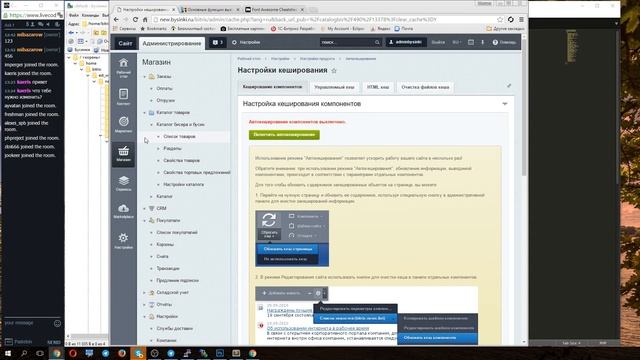Click the notifications counter icon in admin header

click(218, 42)
